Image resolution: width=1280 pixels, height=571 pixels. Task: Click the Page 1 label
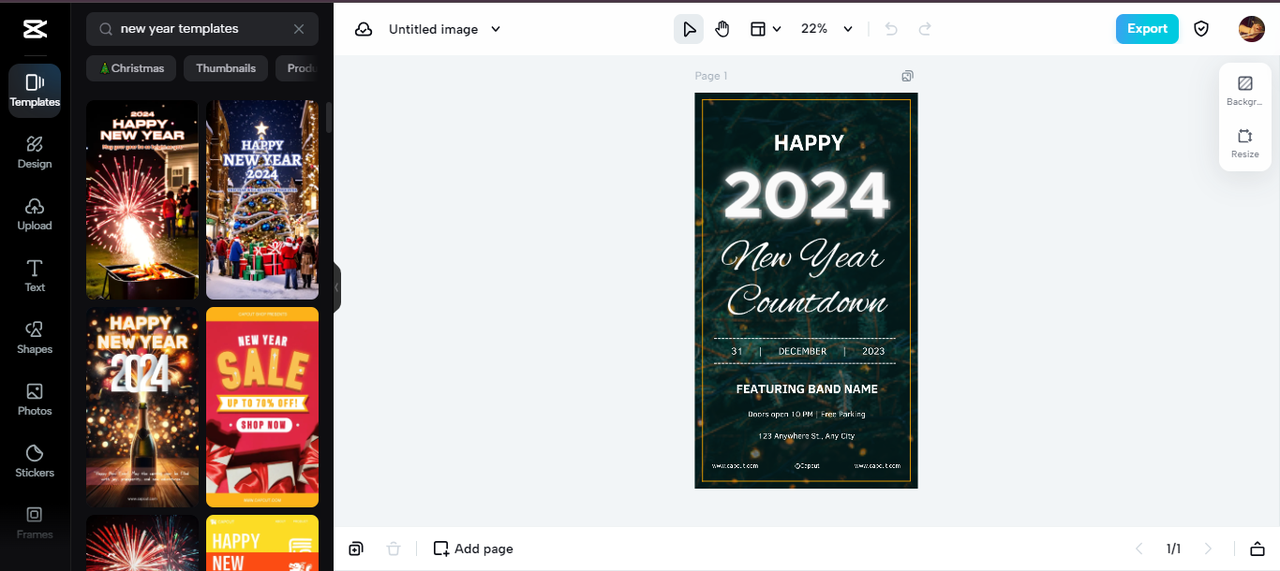click(x=711, y=76)
